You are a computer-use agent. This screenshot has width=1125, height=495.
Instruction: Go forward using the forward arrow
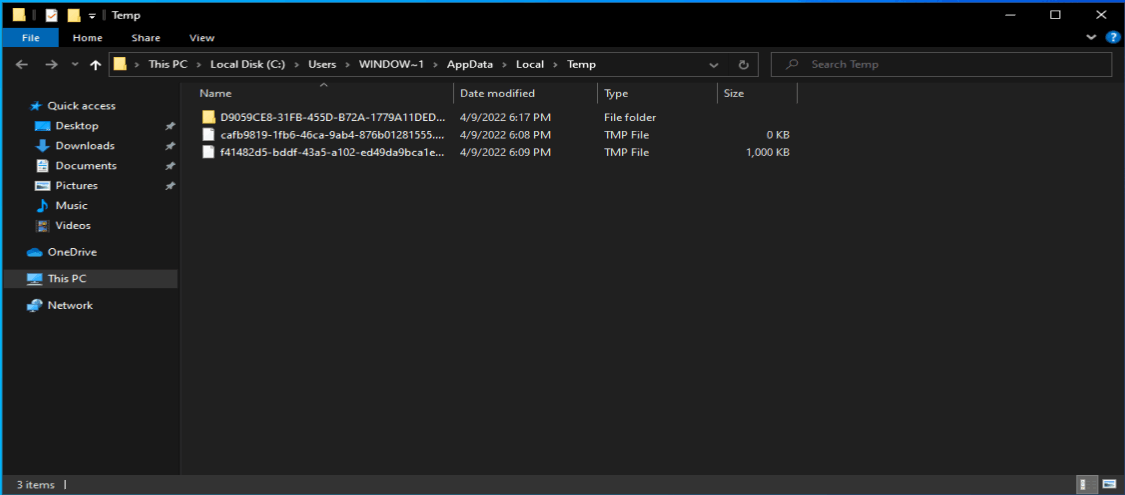(51, 65)
